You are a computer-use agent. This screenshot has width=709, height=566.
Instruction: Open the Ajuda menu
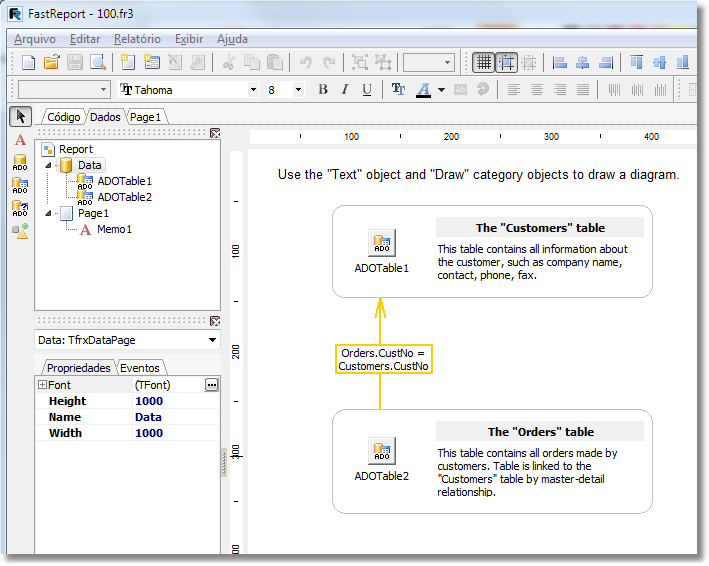coord(232,39)
